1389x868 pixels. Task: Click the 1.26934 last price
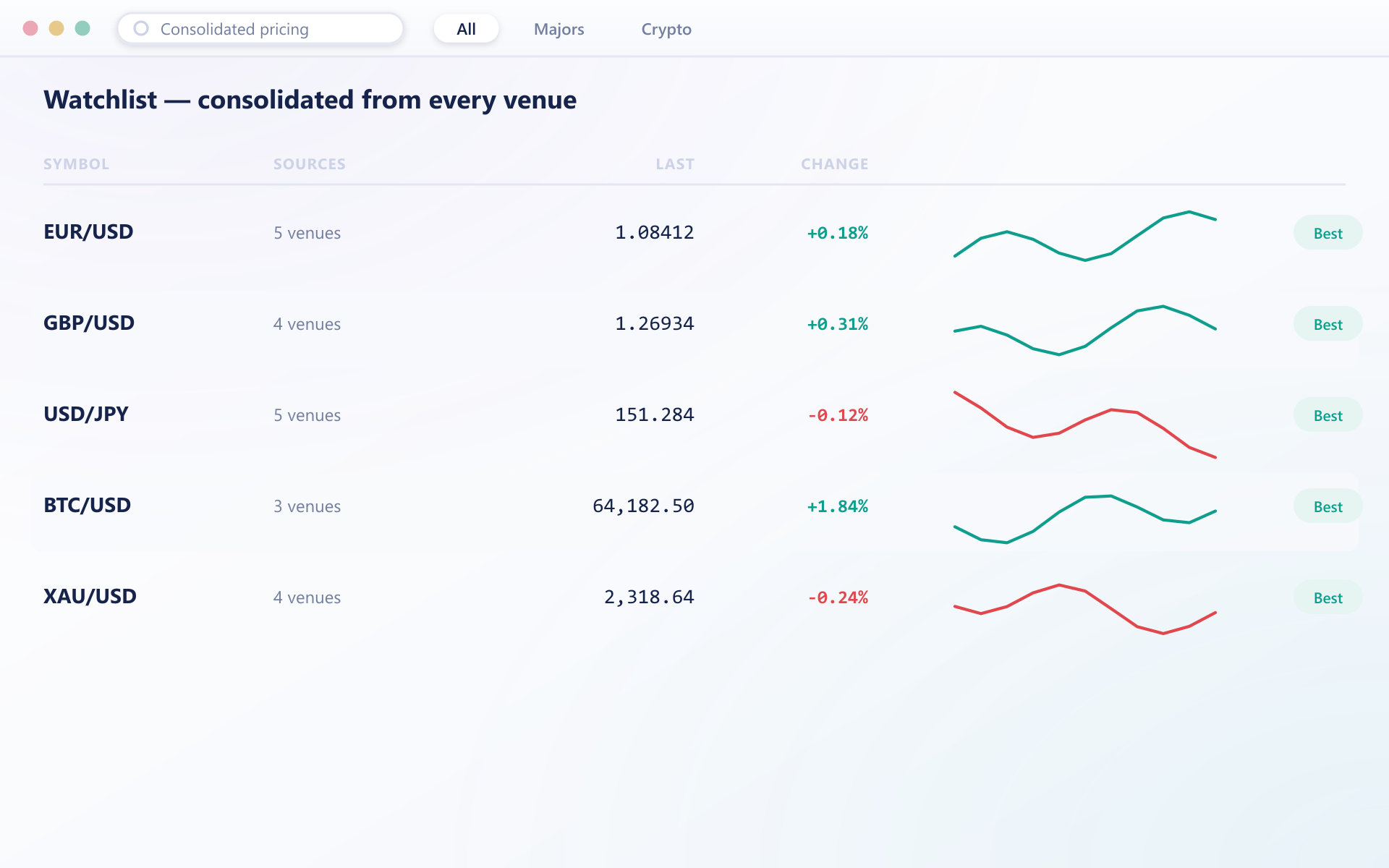tap(655, 324)
